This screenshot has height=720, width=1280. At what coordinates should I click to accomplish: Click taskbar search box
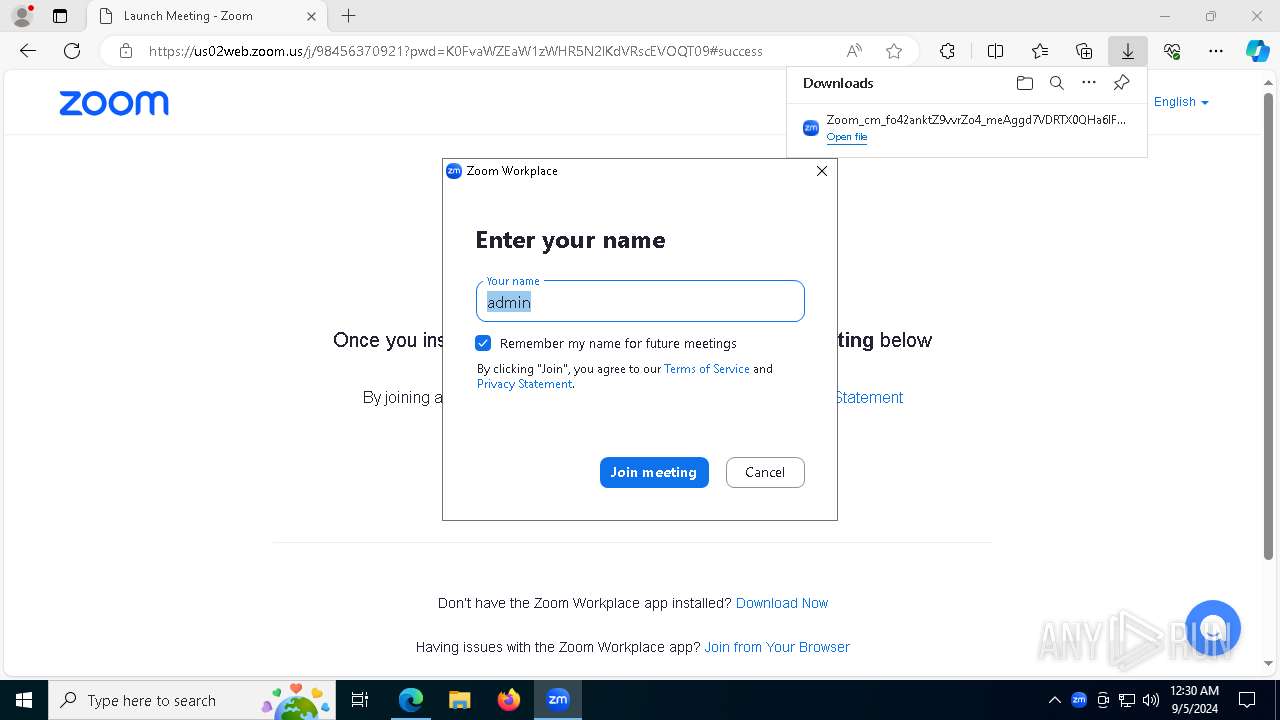pyautogui.click(x=190, y=700)
